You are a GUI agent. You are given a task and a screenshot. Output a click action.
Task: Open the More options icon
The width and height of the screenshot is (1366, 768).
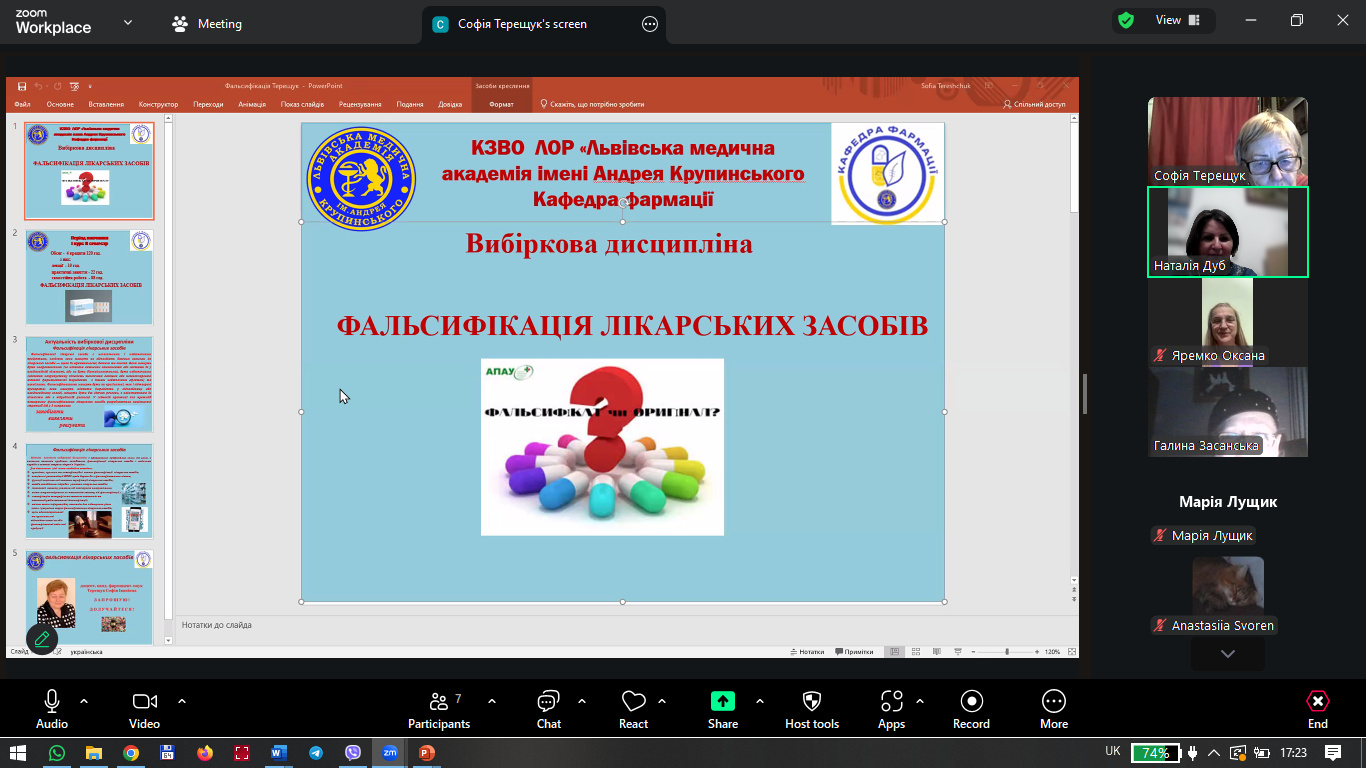point(1053,709)
